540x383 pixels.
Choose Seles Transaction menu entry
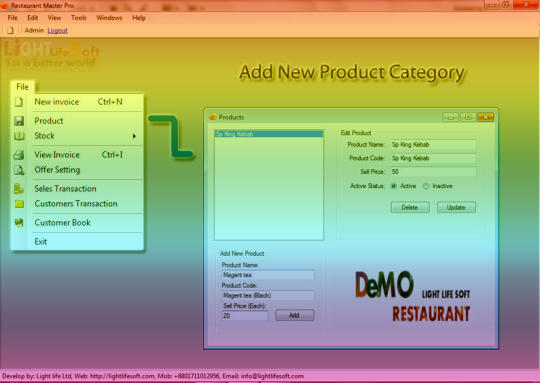click(78, 189)
